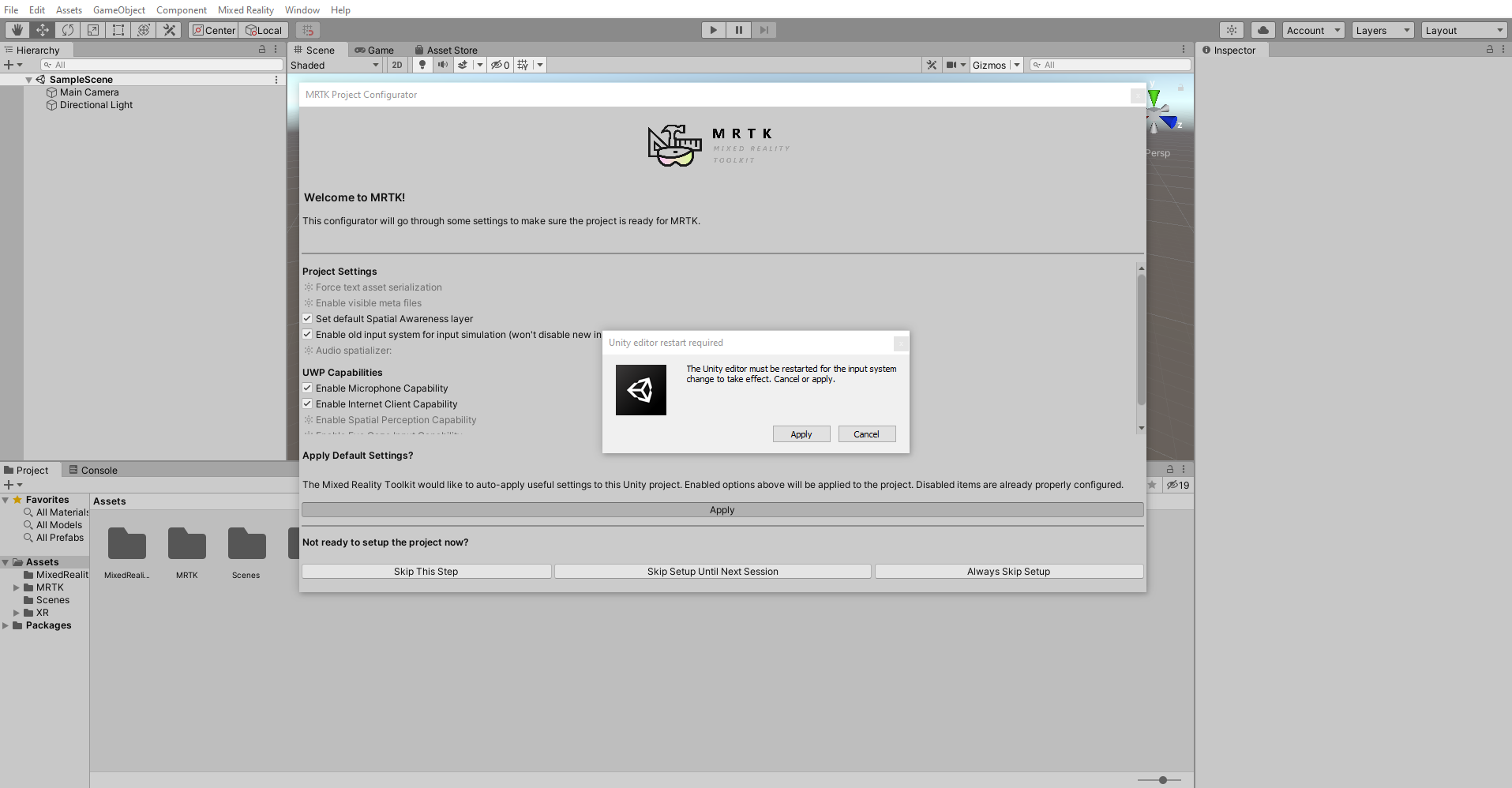The height and width of the screenshot is (788, 1512).
Task: Click Apply in restart required dialog
Action: pyautogui.click(x=801, y=434)
